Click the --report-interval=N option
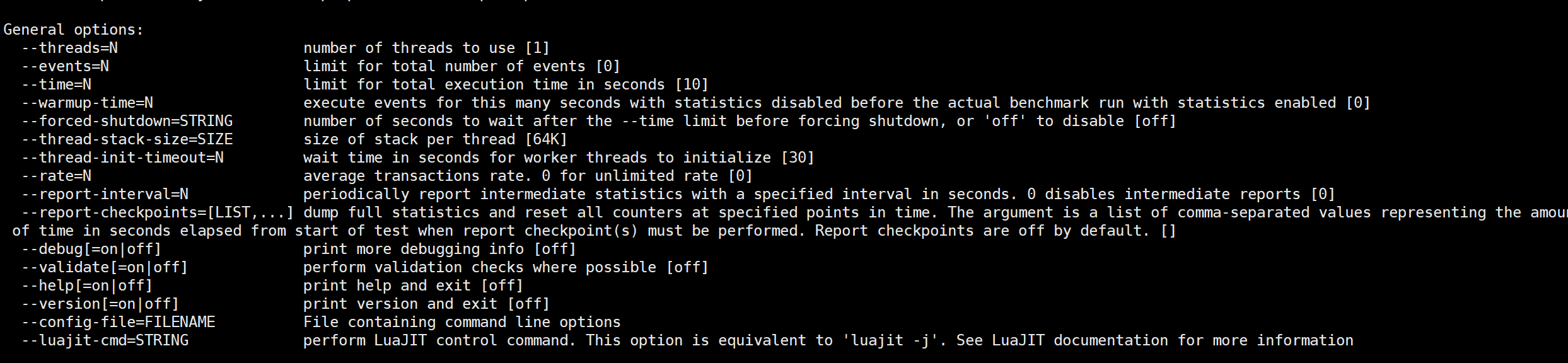1568x363 pixels. pyautogui.click(x=105, y=194)
